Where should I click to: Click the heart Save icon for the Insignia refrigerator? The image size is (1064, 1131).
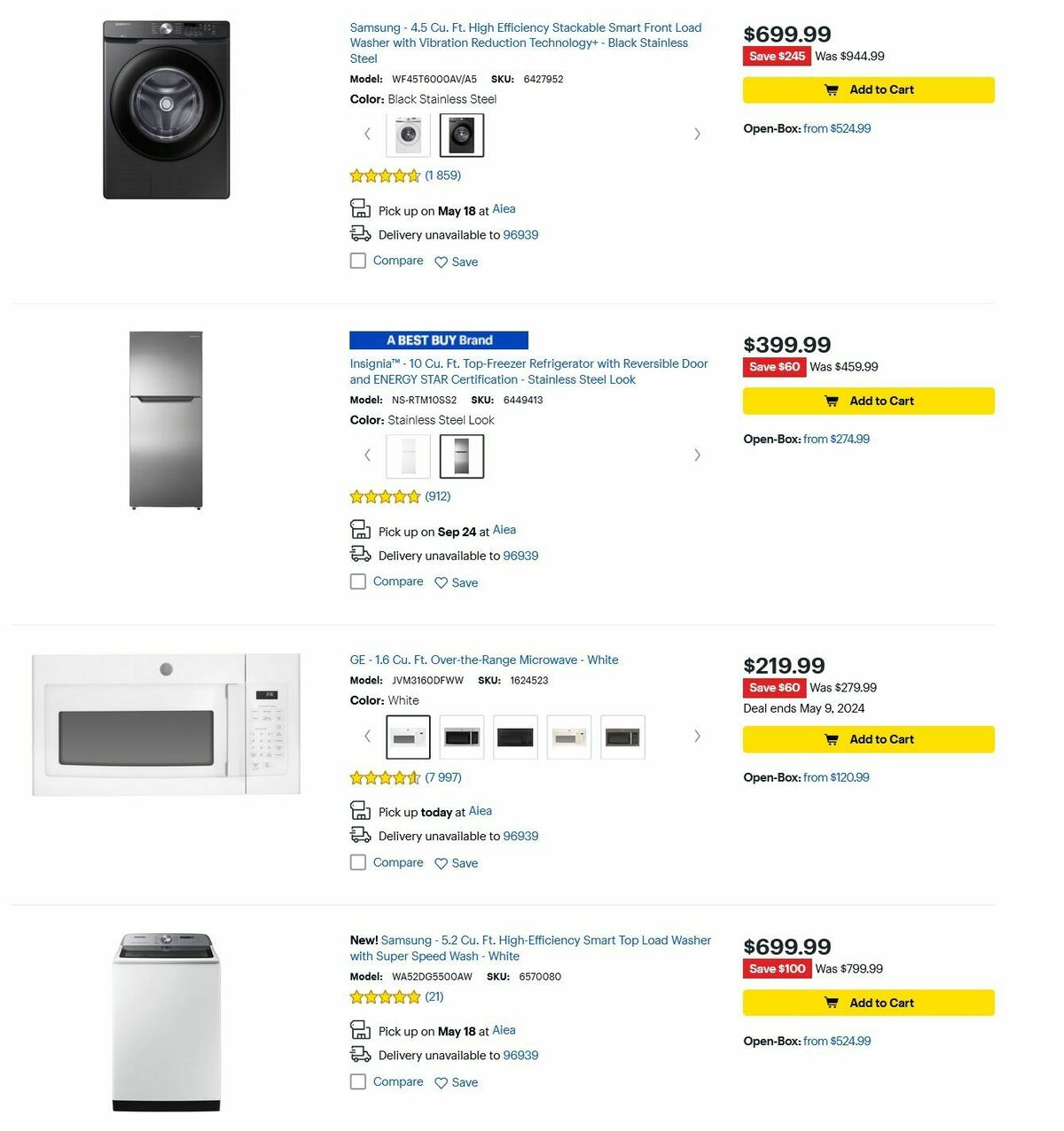tap(442, 582)
